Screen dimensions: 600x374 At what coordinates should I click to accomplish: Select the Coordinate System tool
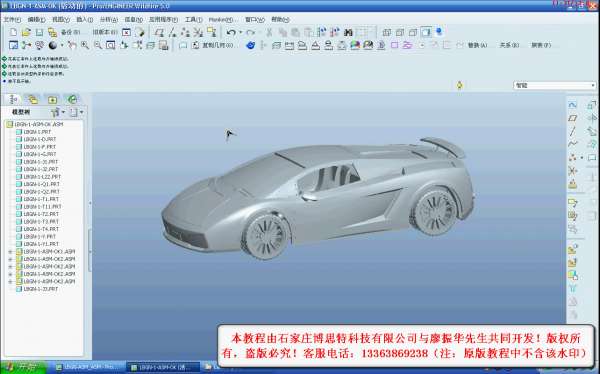[x=572, y=171]
